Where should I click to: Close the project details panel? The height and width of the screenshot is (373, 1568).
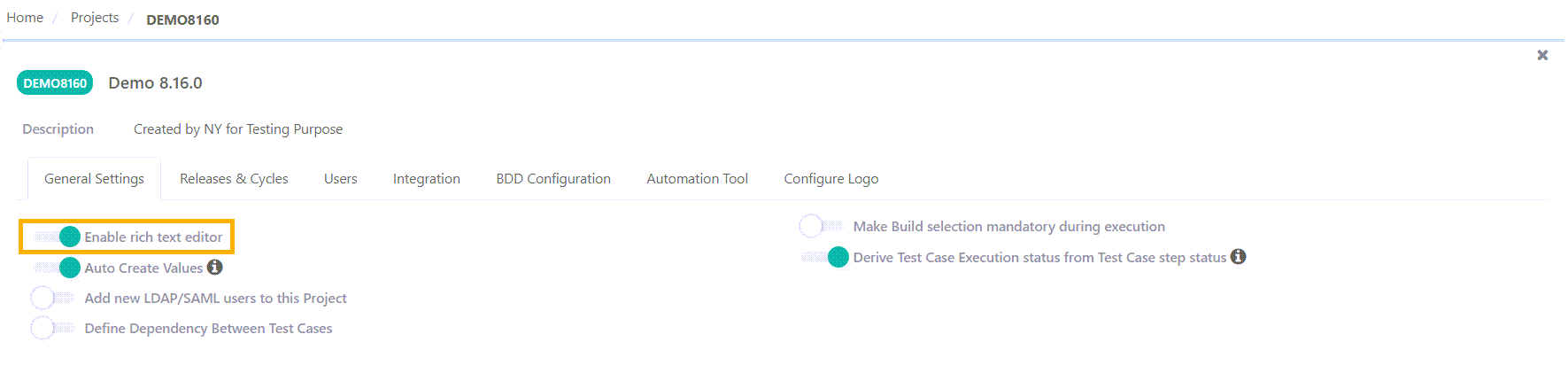[1542, 55]
